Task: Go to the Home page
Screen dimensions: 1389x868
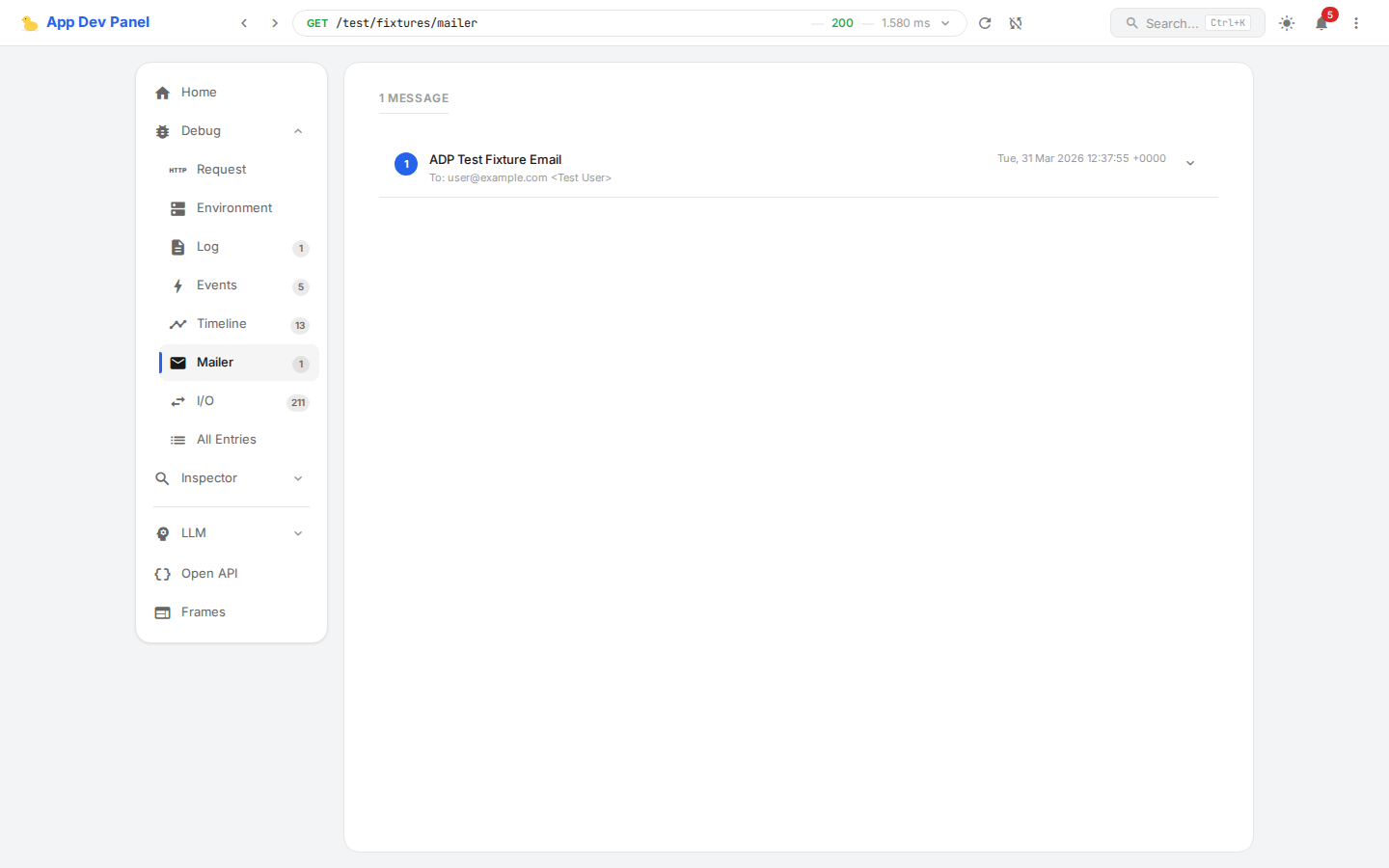Action: 199,92
